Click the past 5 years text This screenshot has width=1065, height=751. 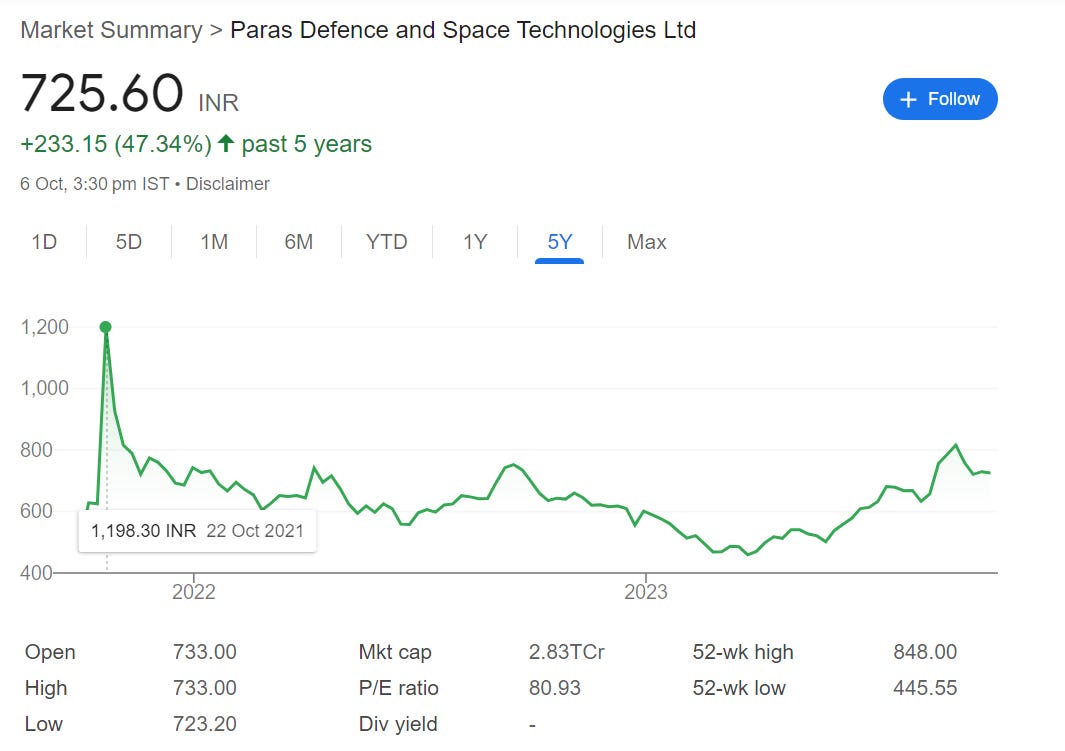(x=307, y=144)
